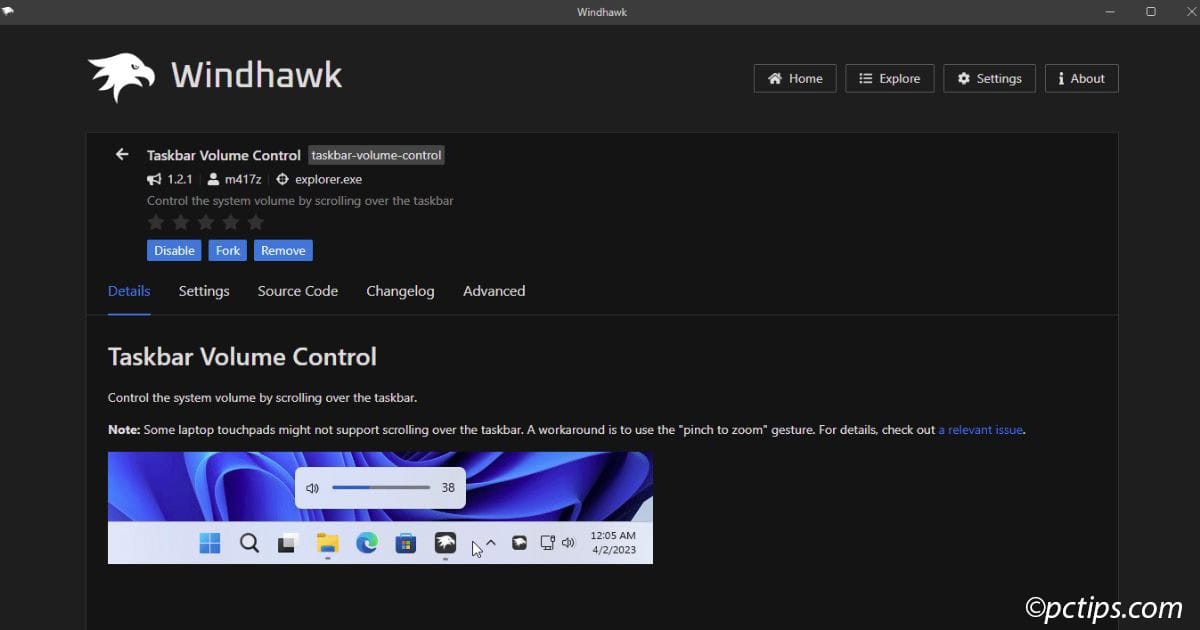Open Windhawk Settings from the header

(x=989, y=78)
